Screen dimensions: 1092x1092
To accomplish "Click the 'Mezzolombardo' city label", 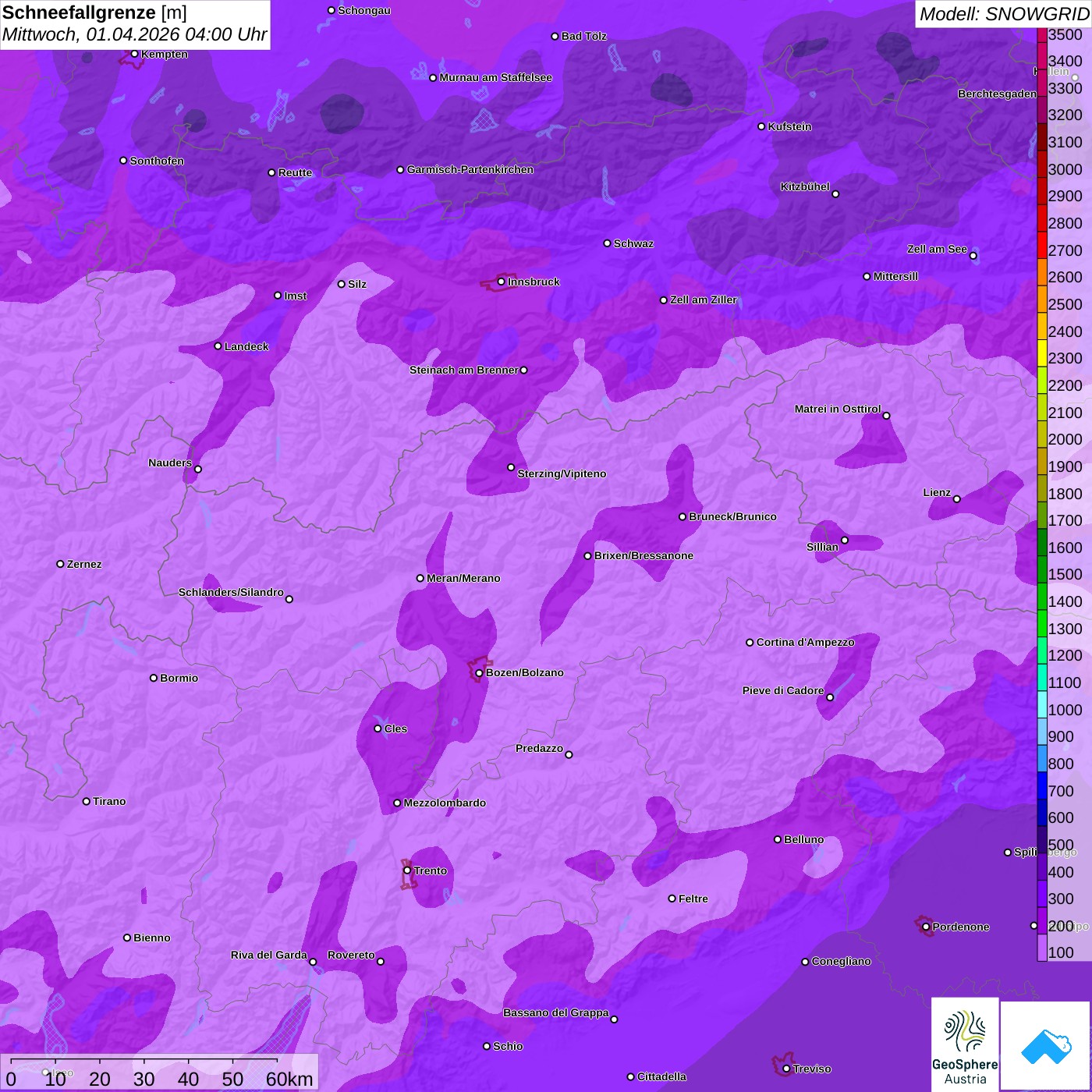I will coord(445,803).
